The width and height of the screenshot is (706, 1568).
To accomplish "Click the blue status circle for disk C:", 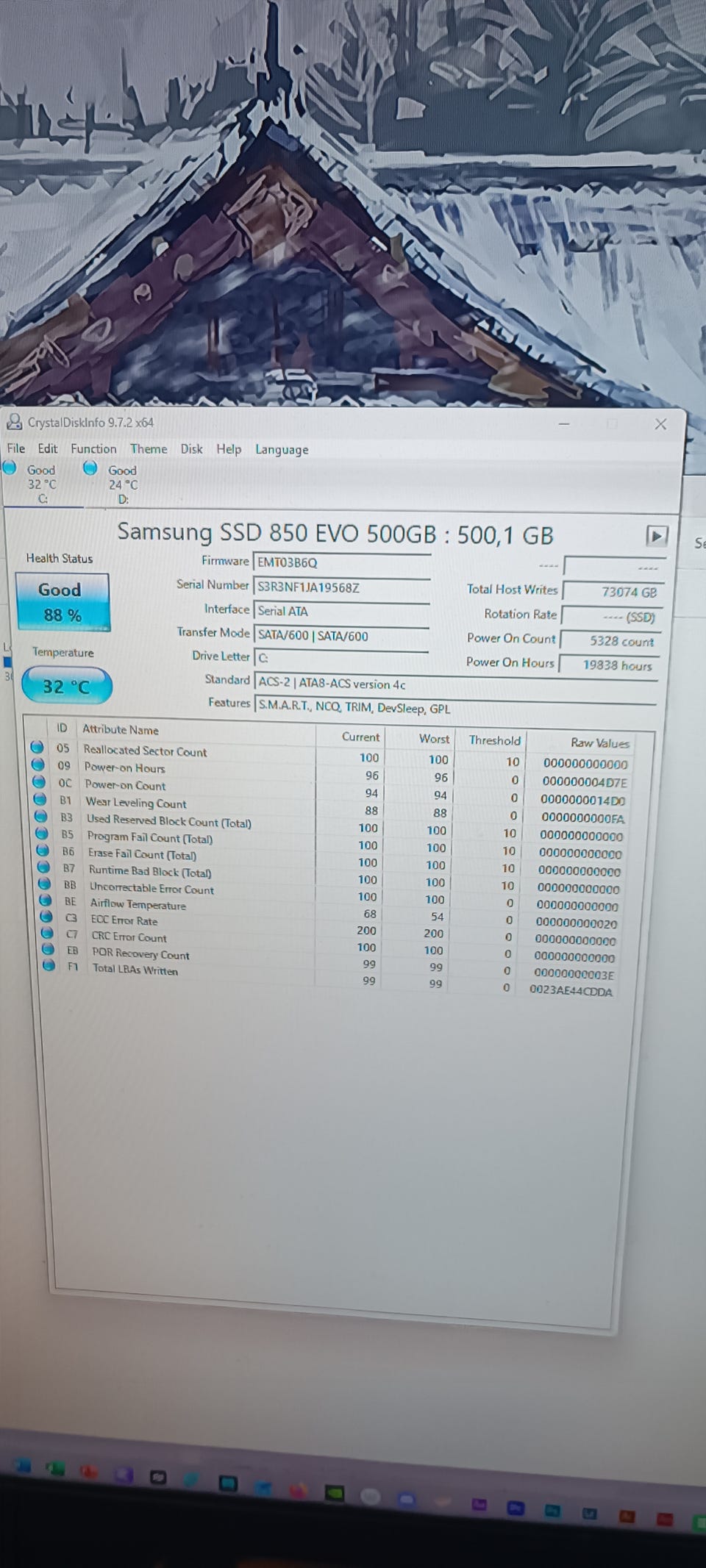I will pos(10,467).
